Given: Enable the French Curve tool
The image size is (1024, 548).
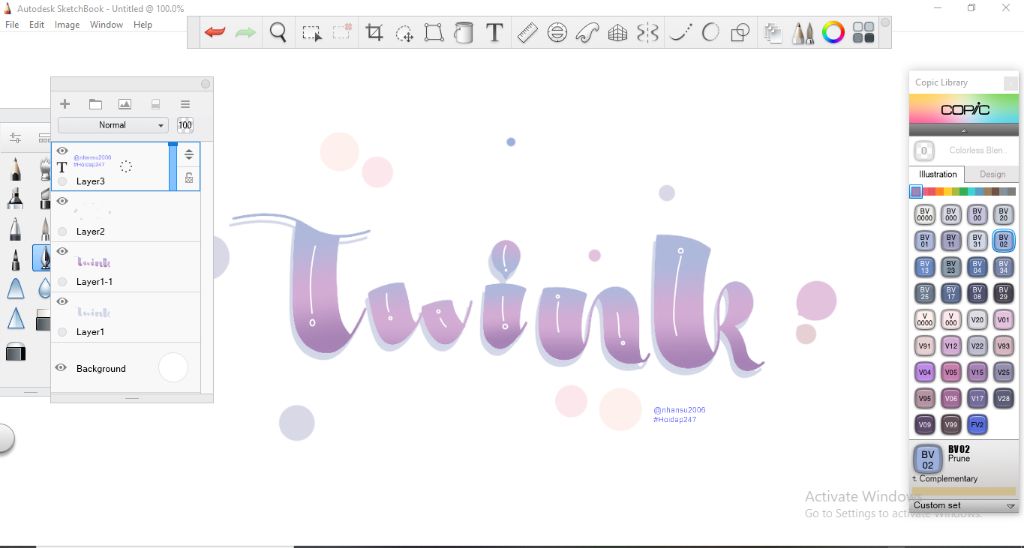Looking at the screenshot, I should coord(587,32).
